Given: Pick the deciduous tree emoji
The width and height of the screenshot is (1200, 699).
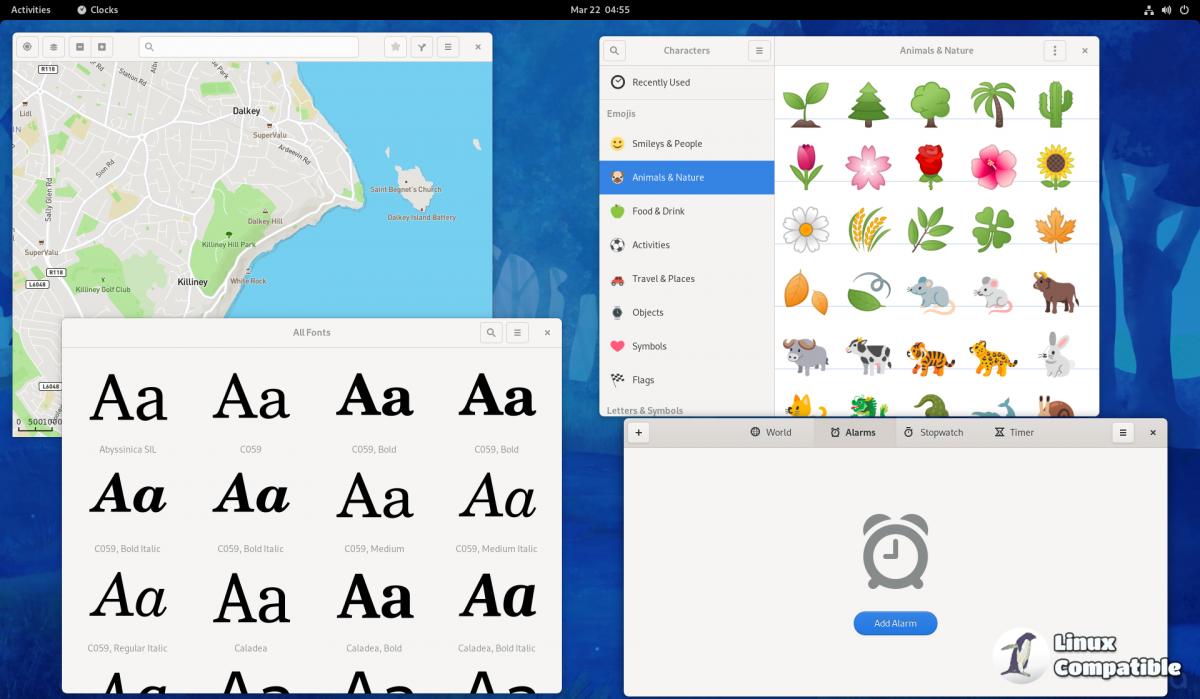Looking at the screenshot, I should (x=930, y=104).
